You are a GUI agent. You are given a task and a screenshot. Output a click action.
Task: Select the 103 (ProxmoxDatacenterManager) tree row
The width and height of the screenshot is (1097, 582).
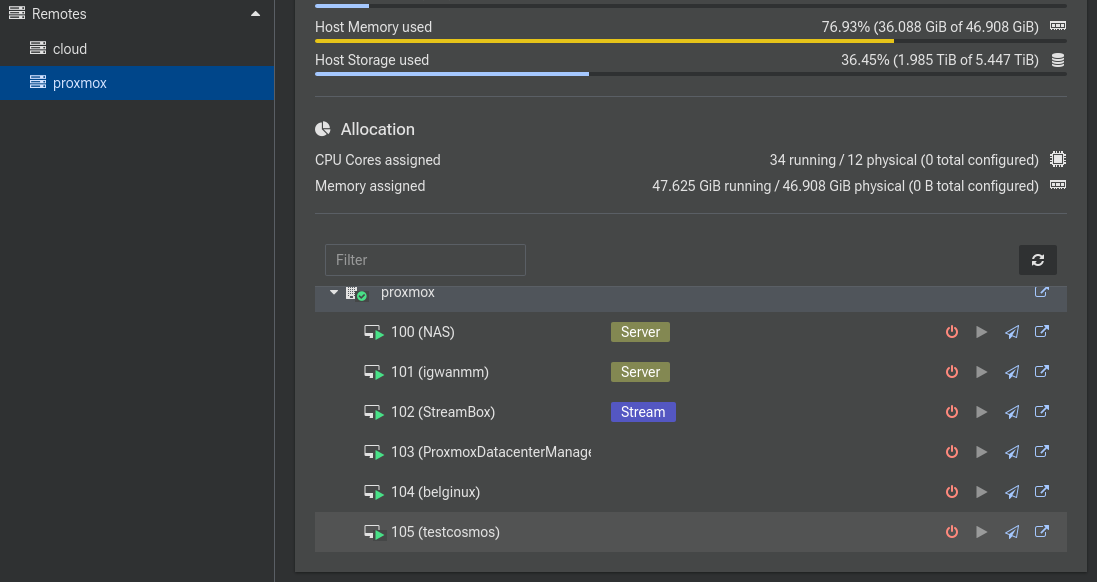[691, 451]
